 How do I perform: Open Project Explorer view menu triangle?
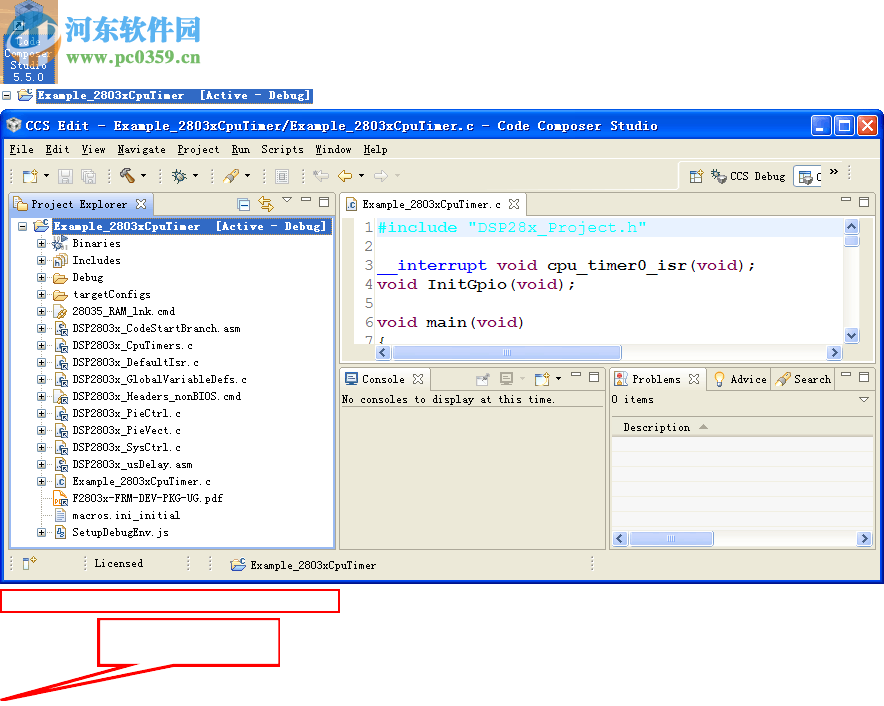pyautogui.click(x=287, y=200)
